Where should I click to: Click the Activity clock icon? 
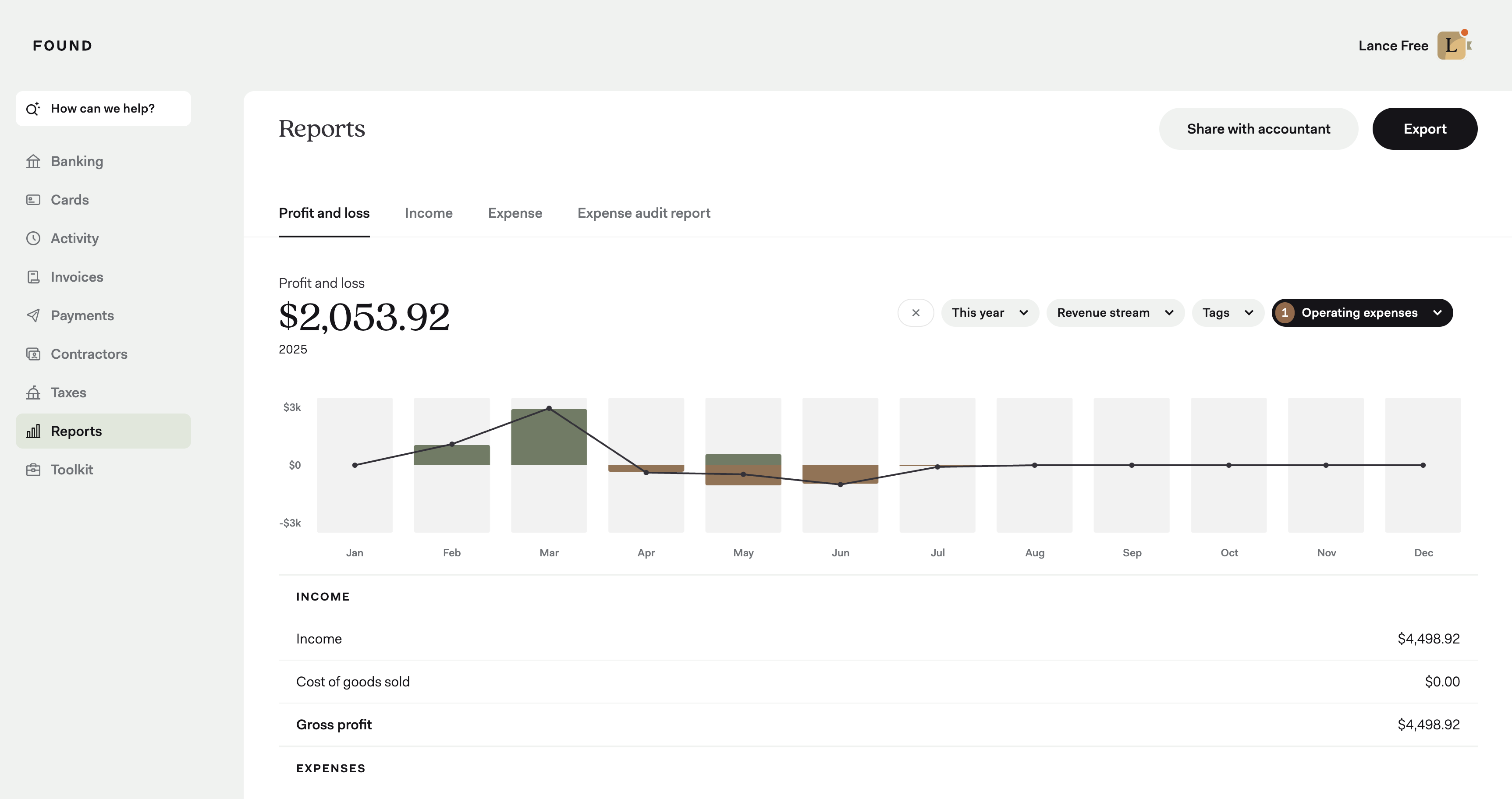pyautogui.click(x=33, y=238)
